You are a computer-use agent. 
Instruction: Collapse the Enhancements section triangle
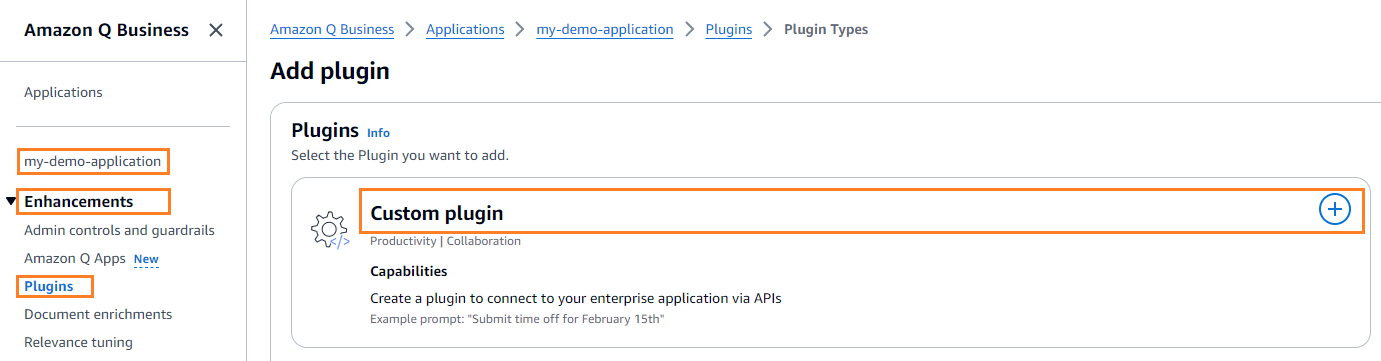click(x=11, y=202)
